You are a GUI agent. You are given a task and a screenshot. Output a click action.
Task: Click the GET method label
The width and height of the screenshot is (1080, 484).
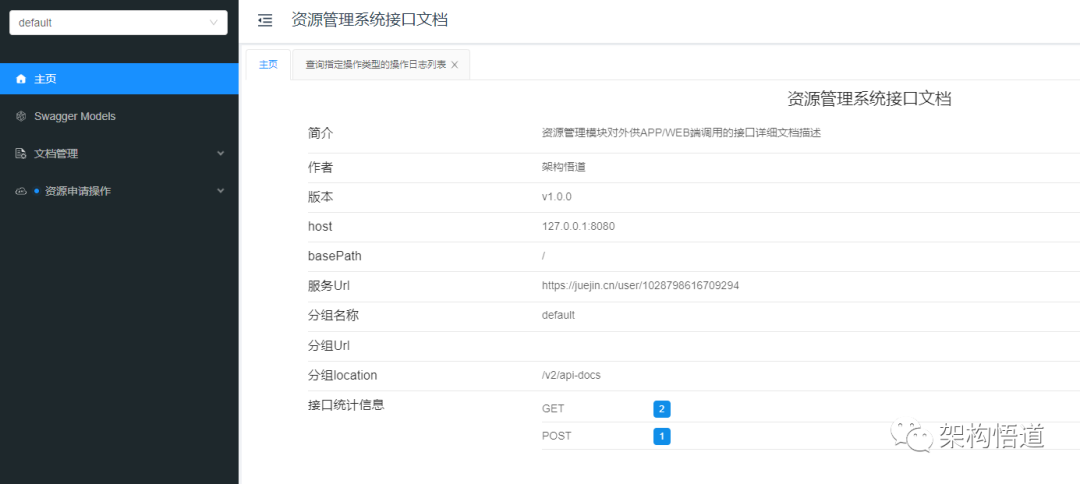tap(553, 409)
